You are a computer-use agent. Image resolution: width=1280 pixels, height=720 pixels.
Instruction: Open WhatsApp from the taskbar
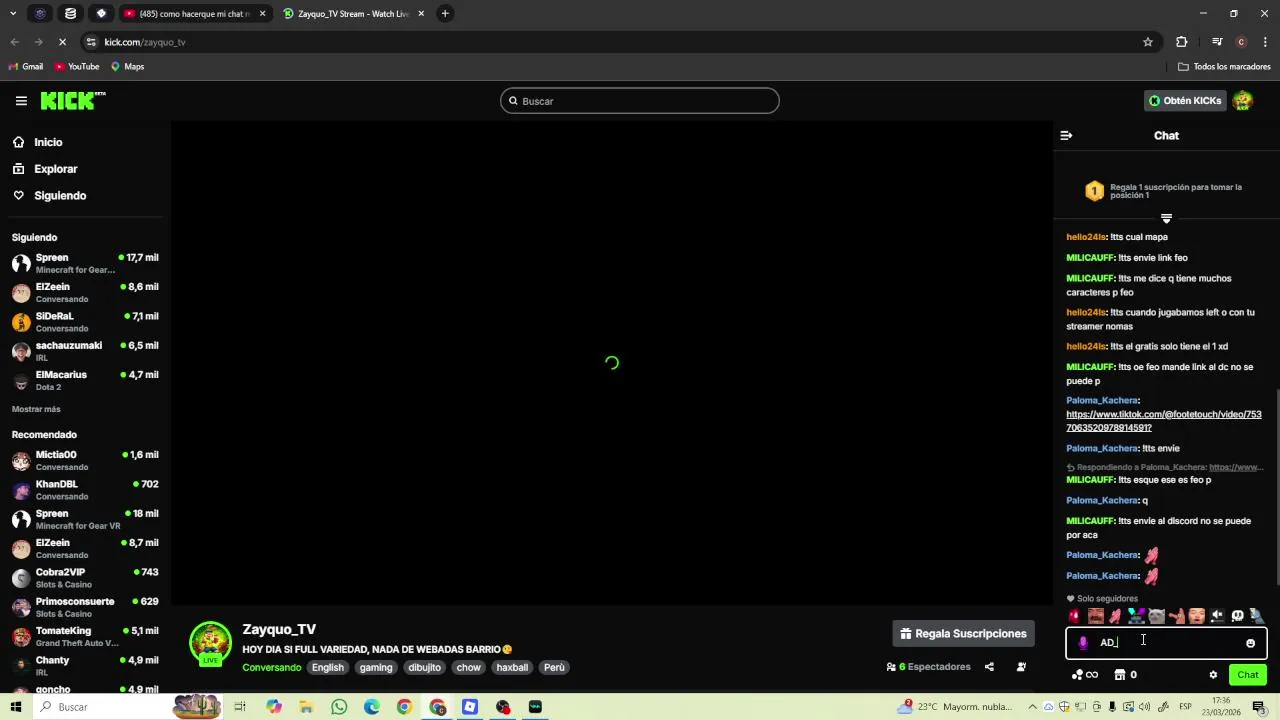(x=339, y=707)
